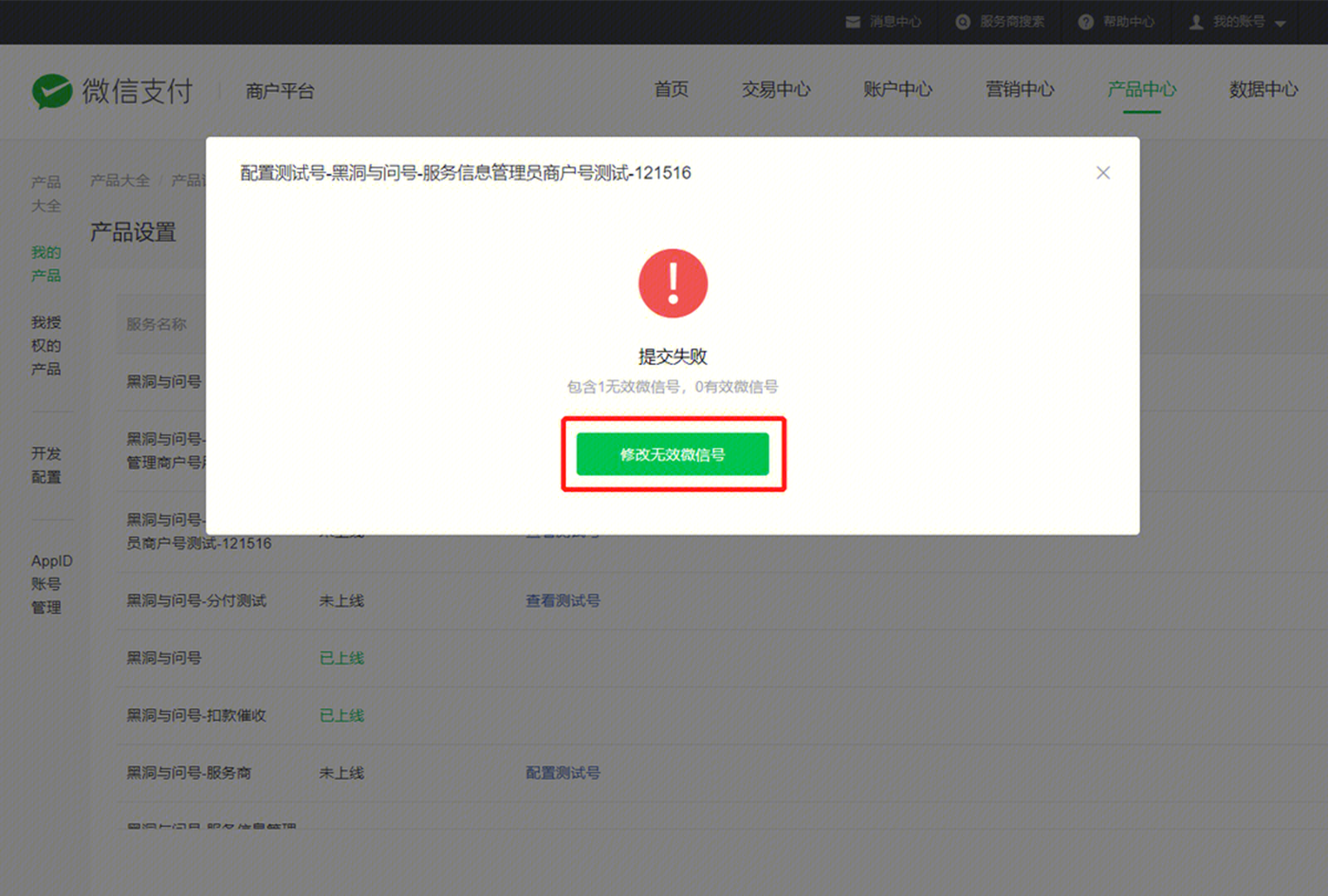Click the 服务商搜索 search icon
The image size is (1328, 896).
[962, 22]
